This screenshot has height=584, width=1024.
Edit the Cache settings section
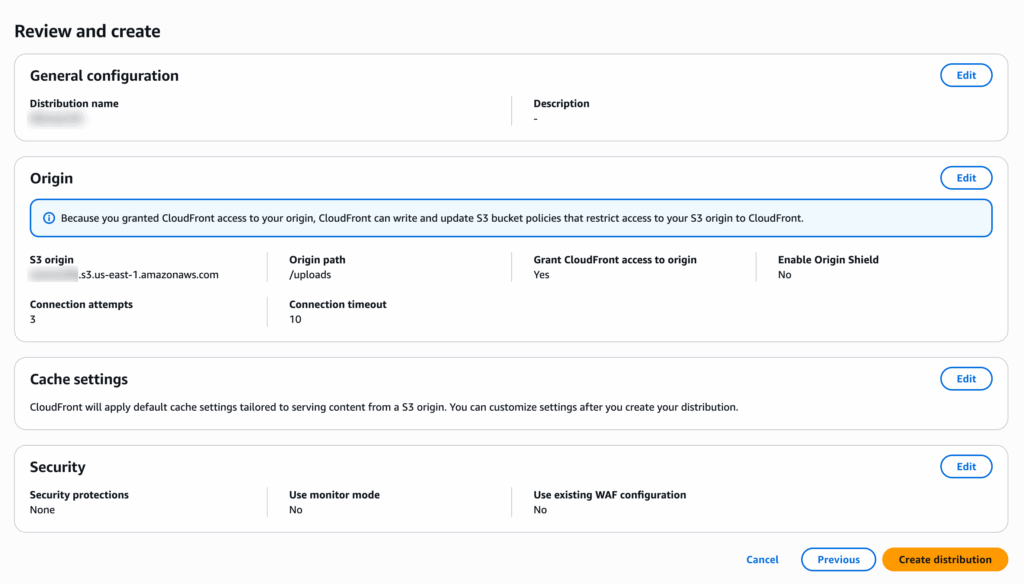[966, 379]
